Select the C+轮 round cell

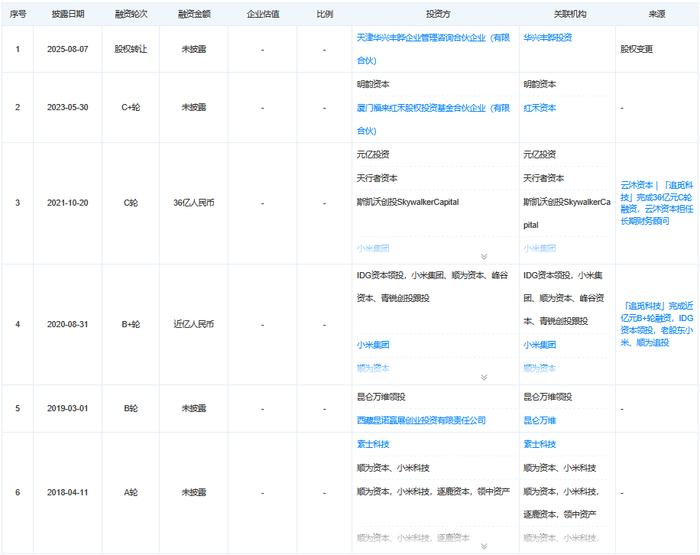[131, 107]
